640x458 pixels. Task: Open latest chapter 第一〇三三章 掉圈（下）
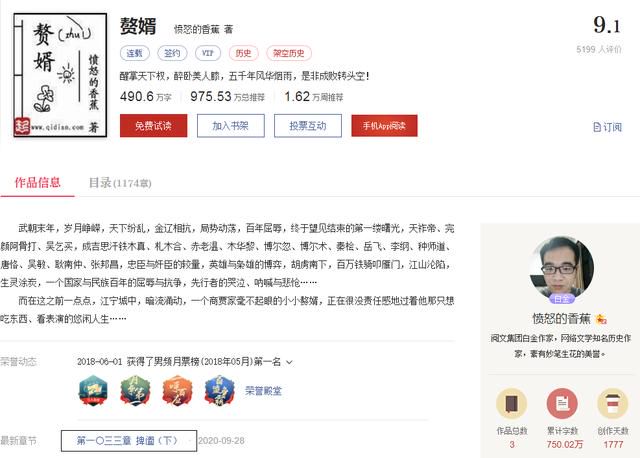click(129, 441)
